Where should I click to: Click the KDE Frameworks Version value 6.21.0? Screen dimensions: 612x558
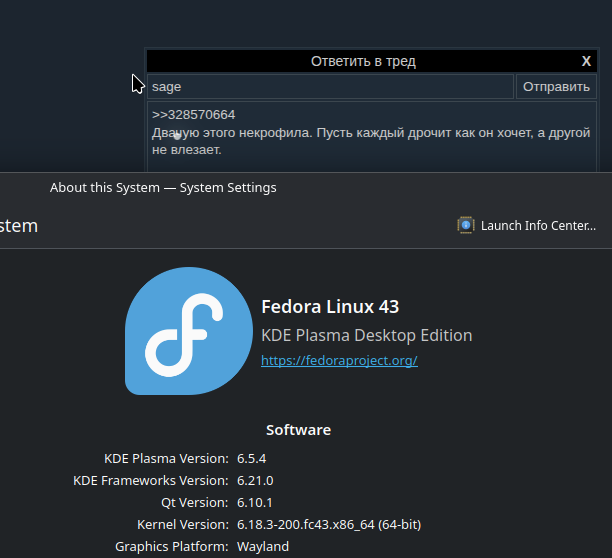255,480
